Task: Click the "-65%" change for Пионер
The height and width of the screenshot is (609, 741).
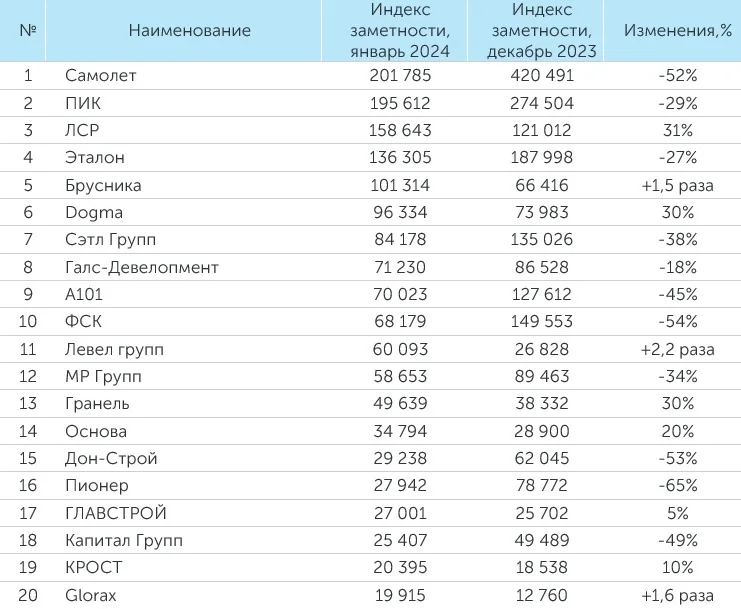Action: [677, 486]
